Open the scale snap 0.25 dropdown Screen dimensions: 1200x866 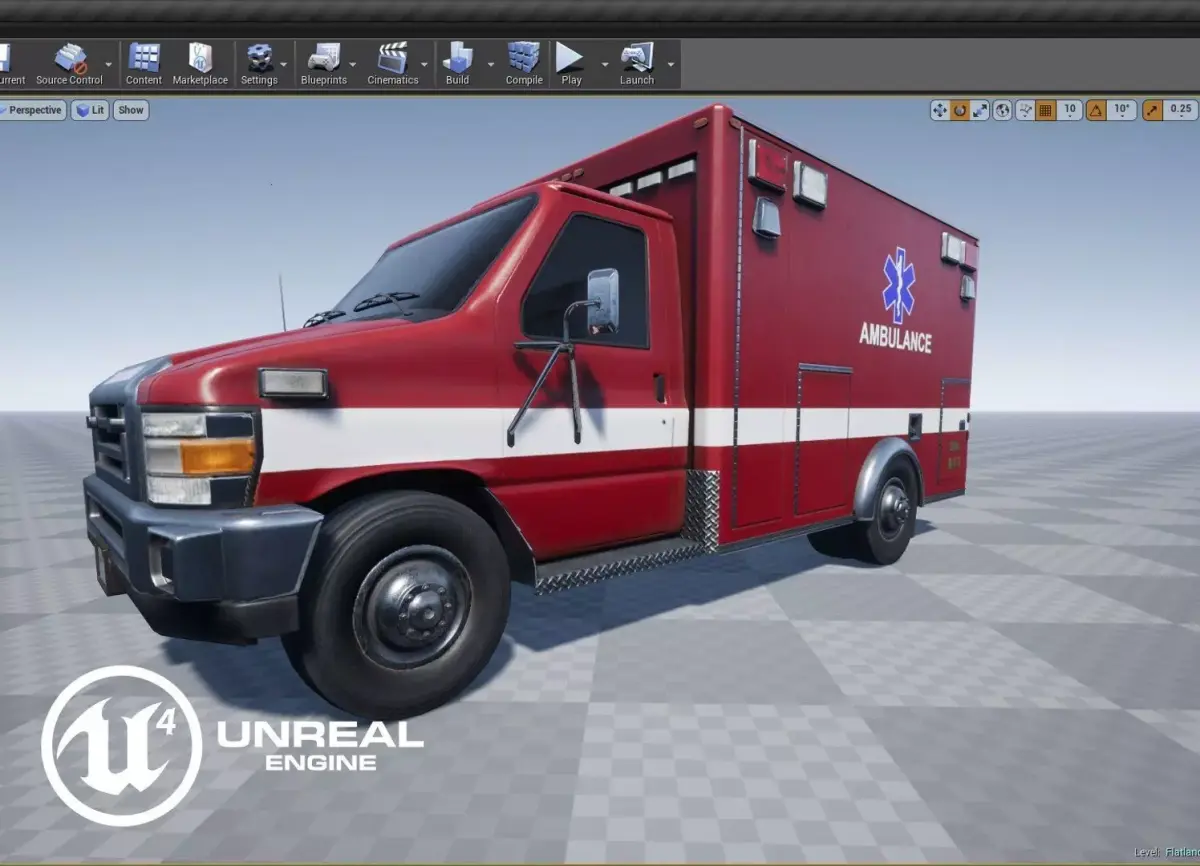click(x=1180, y=110)
